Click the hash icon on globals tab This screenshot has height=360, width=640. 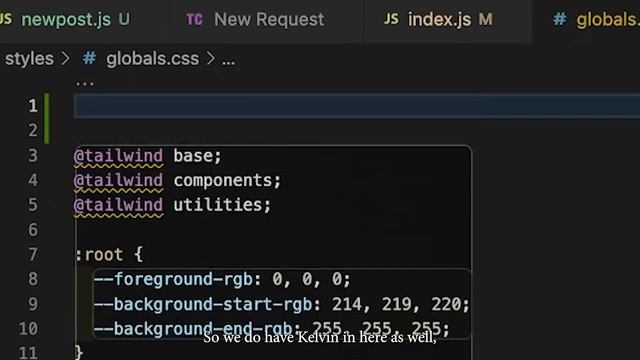click(560, 19)
